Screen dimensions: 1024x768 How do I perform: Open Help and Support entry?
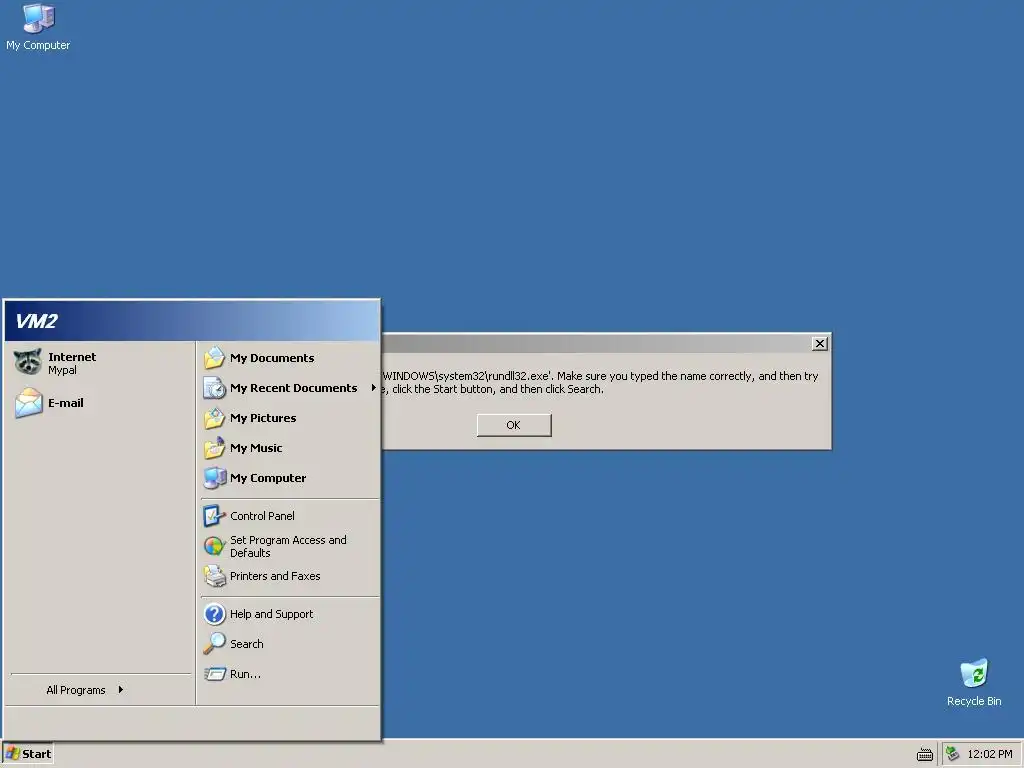coord(290,614)
